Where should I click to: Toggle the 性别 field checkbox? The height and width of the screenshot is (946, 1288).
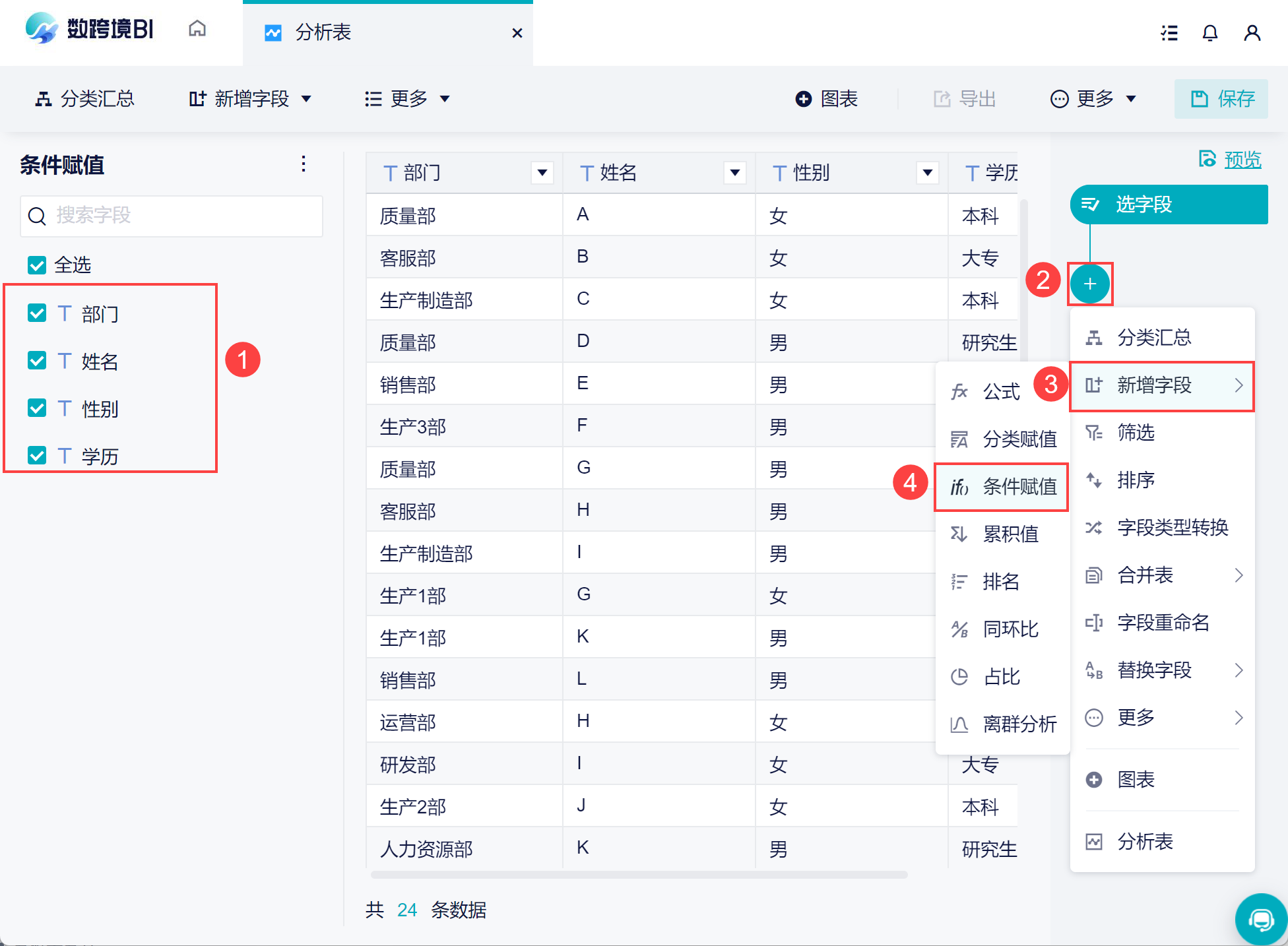[x=37, y=408]
